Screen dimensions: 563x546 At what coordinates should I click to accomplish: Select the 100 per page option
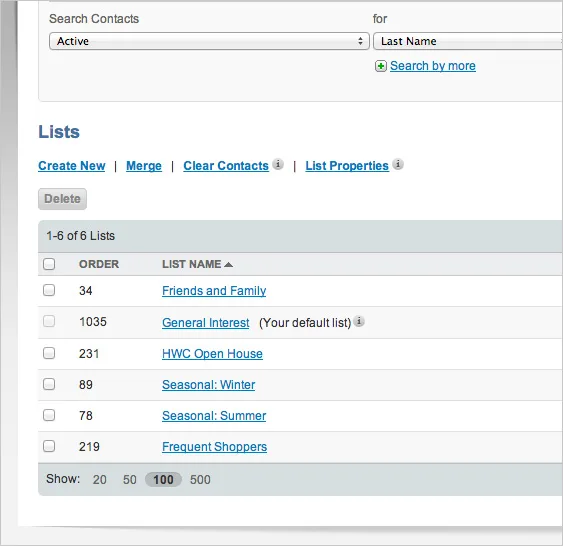[163, 480]
